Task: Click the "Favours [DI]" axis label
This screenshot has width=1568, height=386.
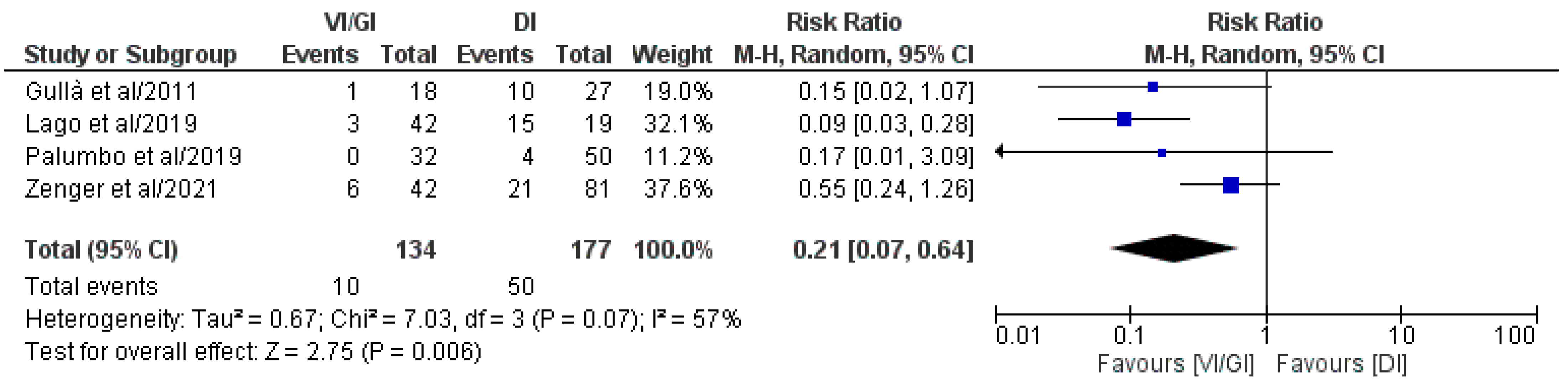Action: click(1341, 364)
